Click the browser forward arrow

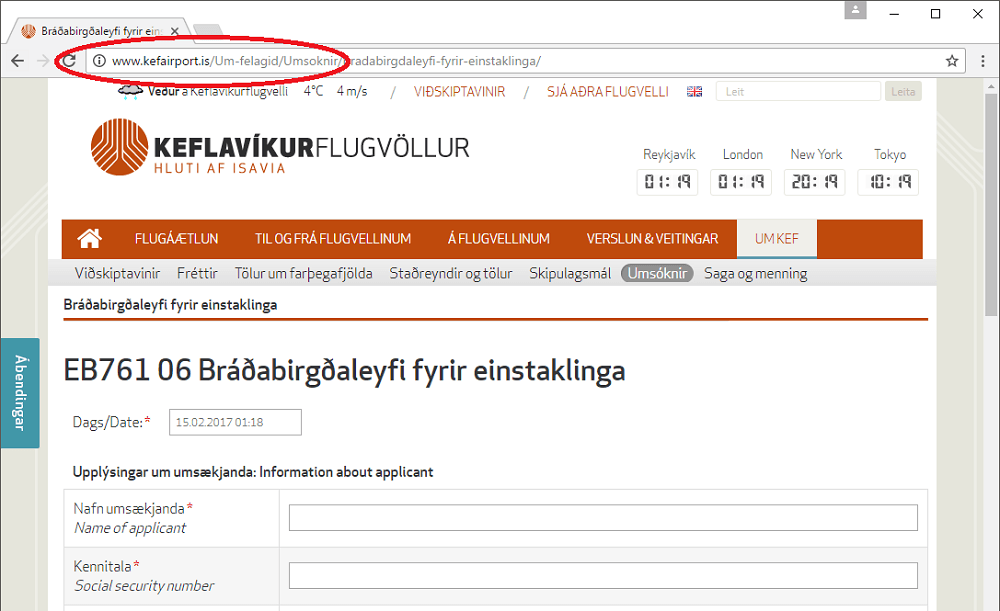(x=43, y=61)
